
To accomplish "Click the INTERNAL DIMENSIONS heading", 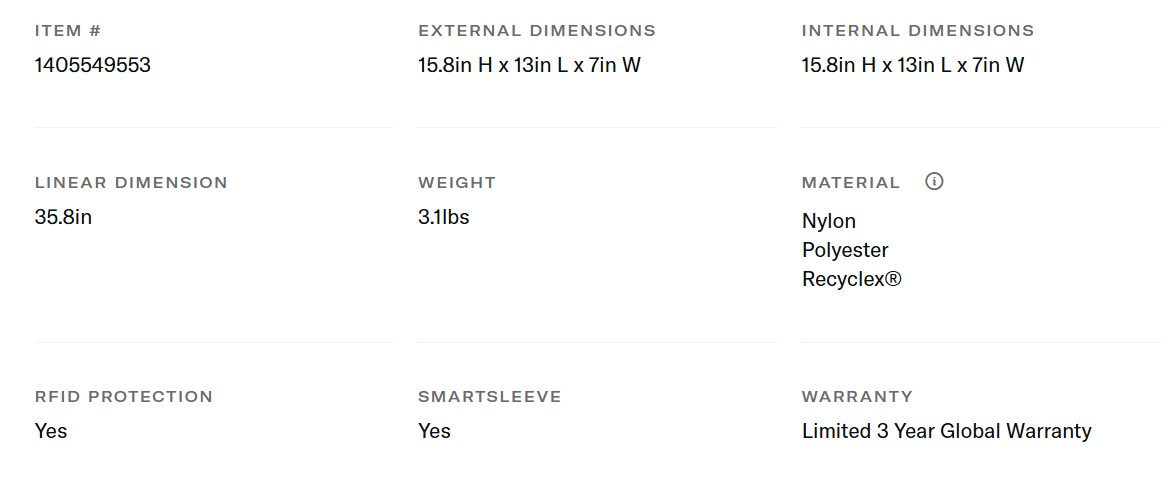I will pyautogui.click(x=917, y=31).
